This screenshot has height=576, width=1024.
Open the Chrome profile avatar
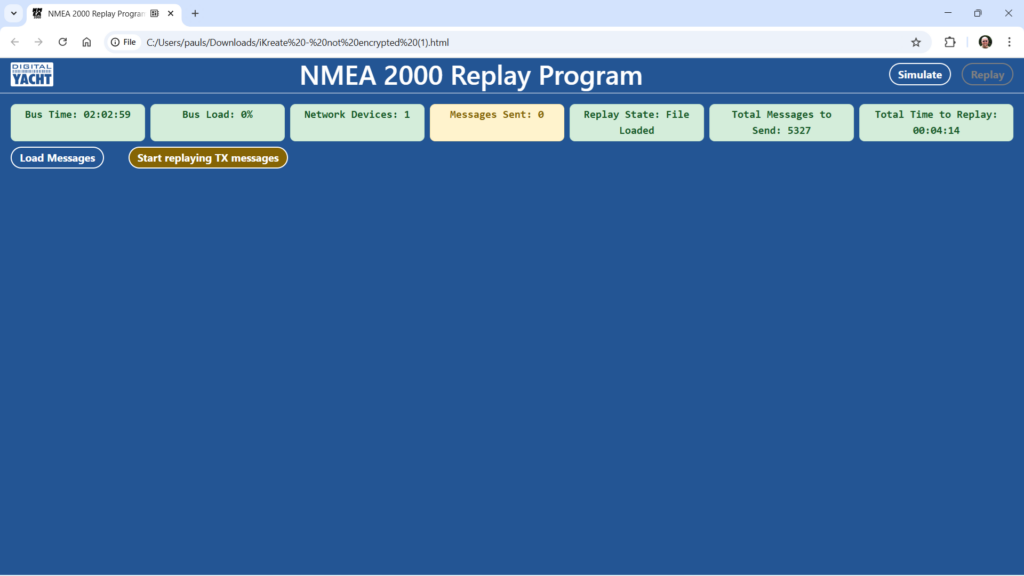(985, 42)
